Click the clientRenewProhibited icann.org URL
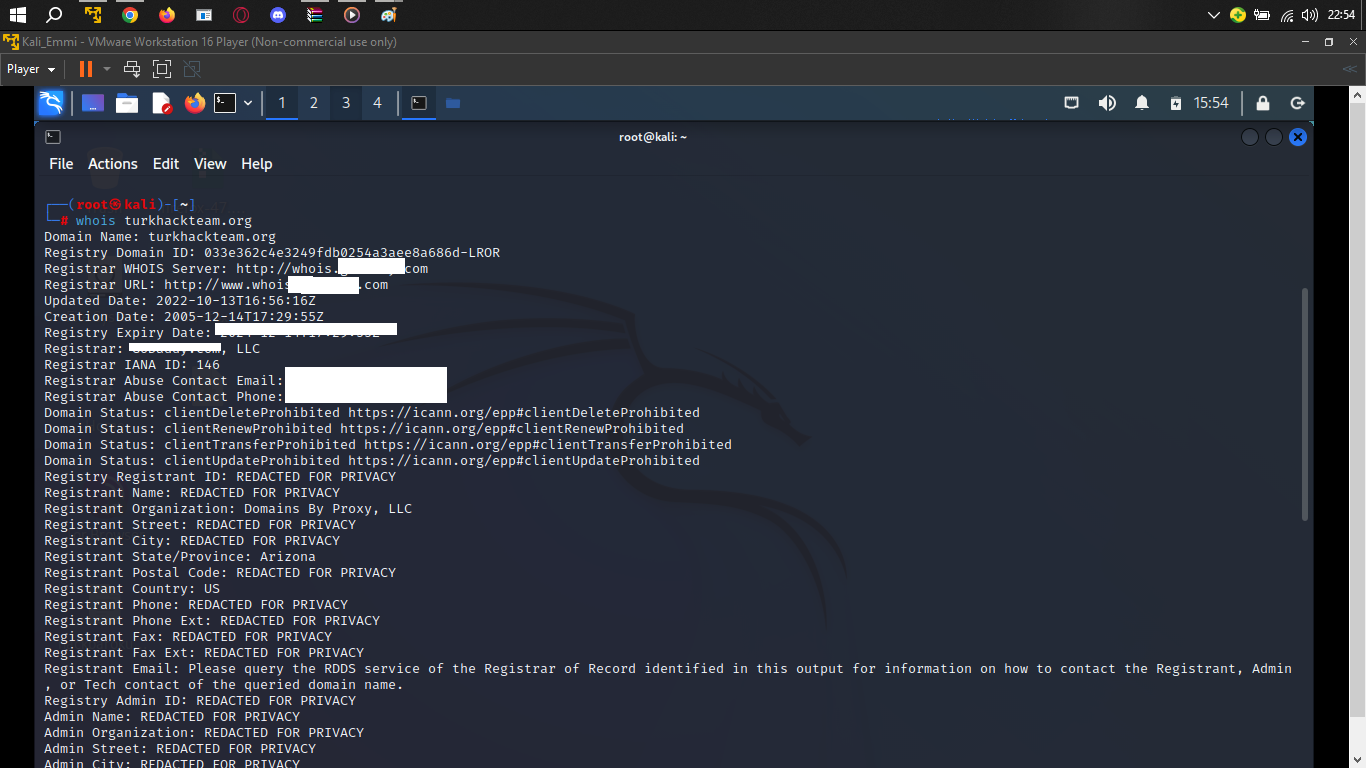 pyautogui.click(x=512, y=429)
